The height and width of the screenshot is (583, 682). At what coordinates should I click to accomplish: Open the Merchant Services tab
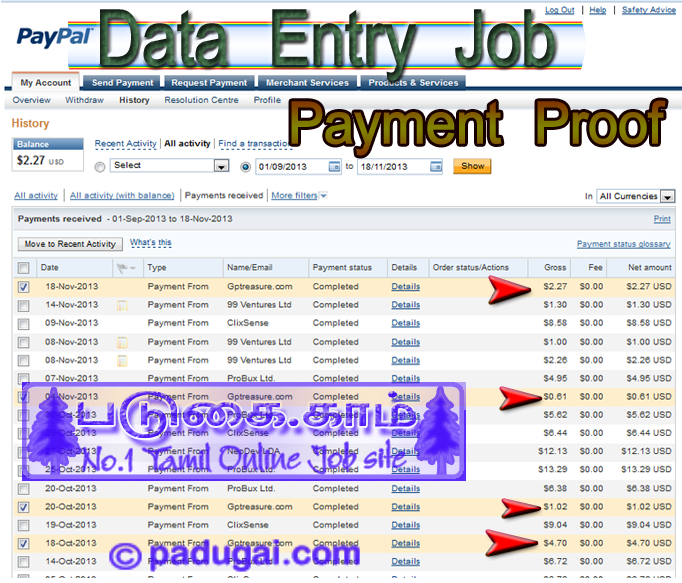[307, 83]
